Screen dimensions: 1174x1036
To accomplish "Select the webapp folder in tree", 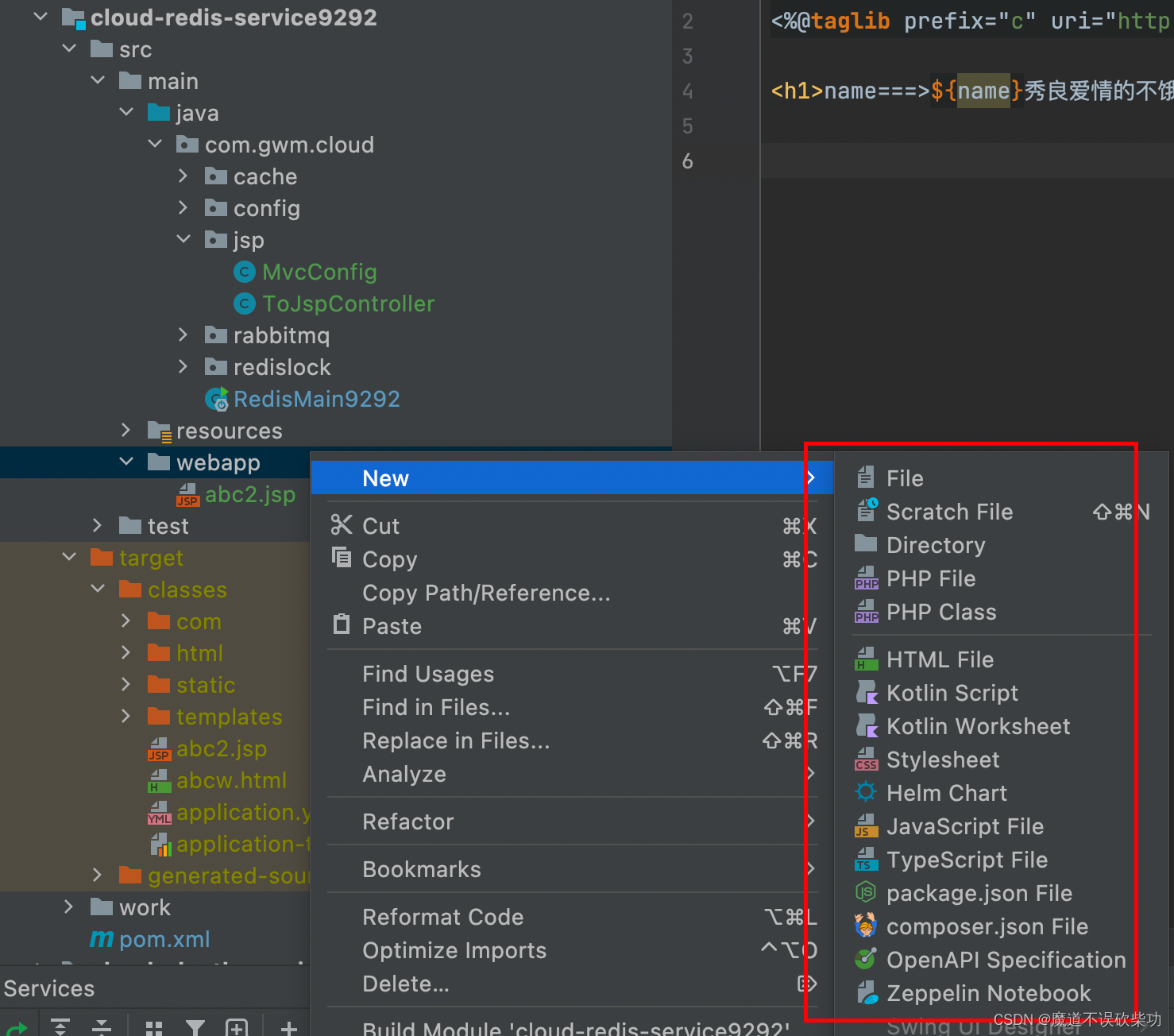I will coord(218,462).
